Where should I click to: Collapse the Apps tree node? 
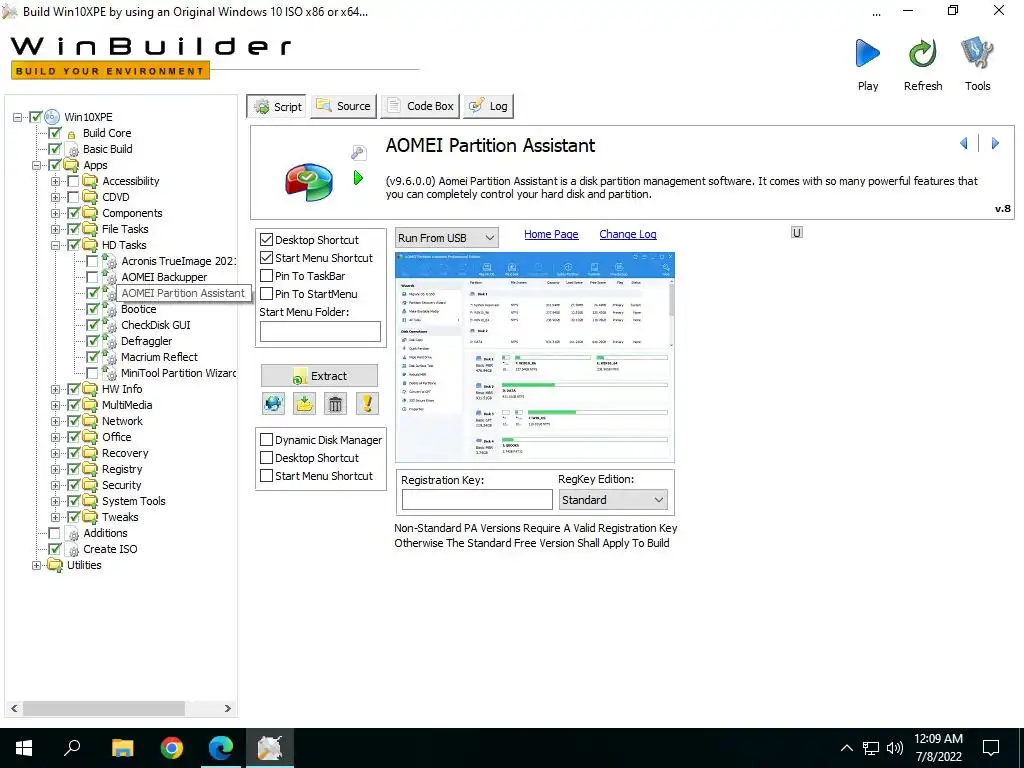click(37, 165)
